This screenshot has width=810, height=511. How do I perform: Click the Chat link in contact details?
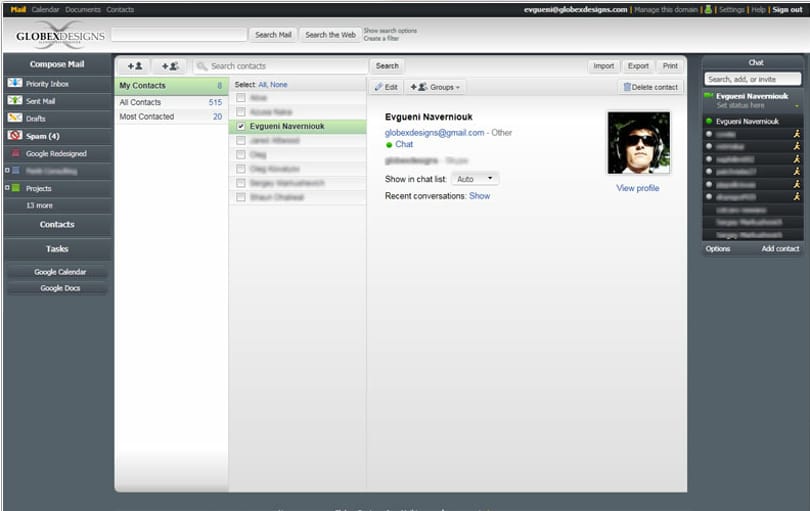point(404,144)
